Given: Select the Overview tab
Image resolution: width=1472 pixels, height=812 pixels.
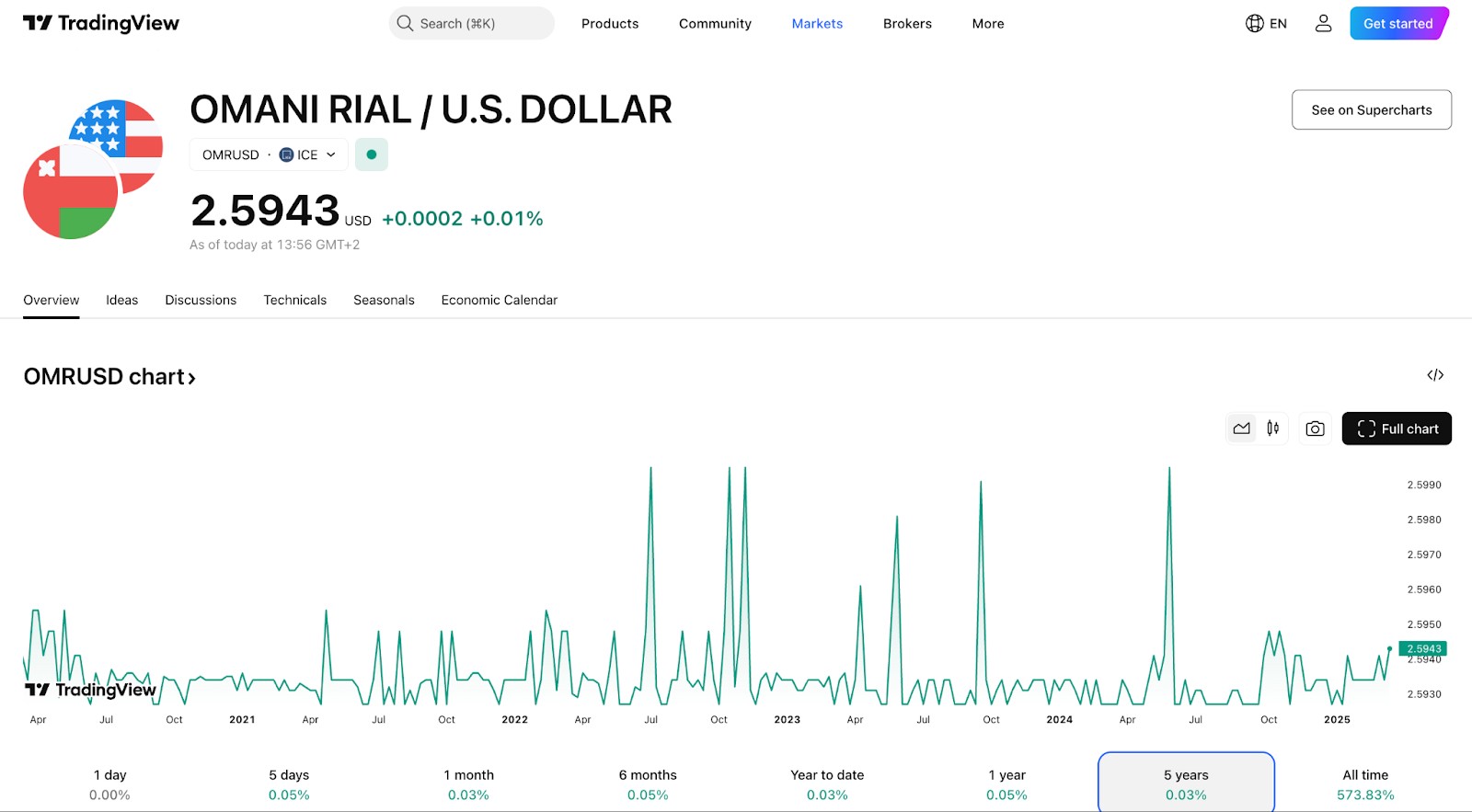Looking at the screenshot, I should point(52,300).
